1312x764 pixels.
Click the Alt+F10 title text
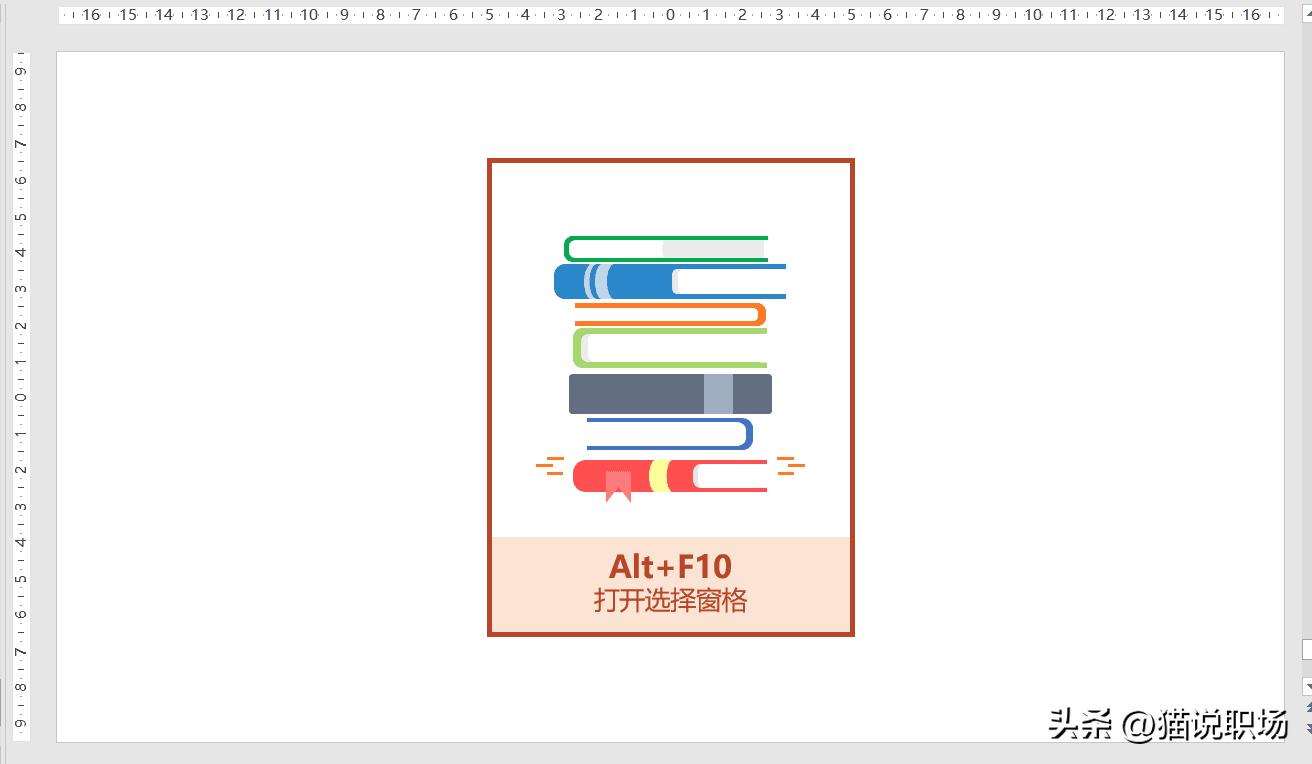click(670, 567)
